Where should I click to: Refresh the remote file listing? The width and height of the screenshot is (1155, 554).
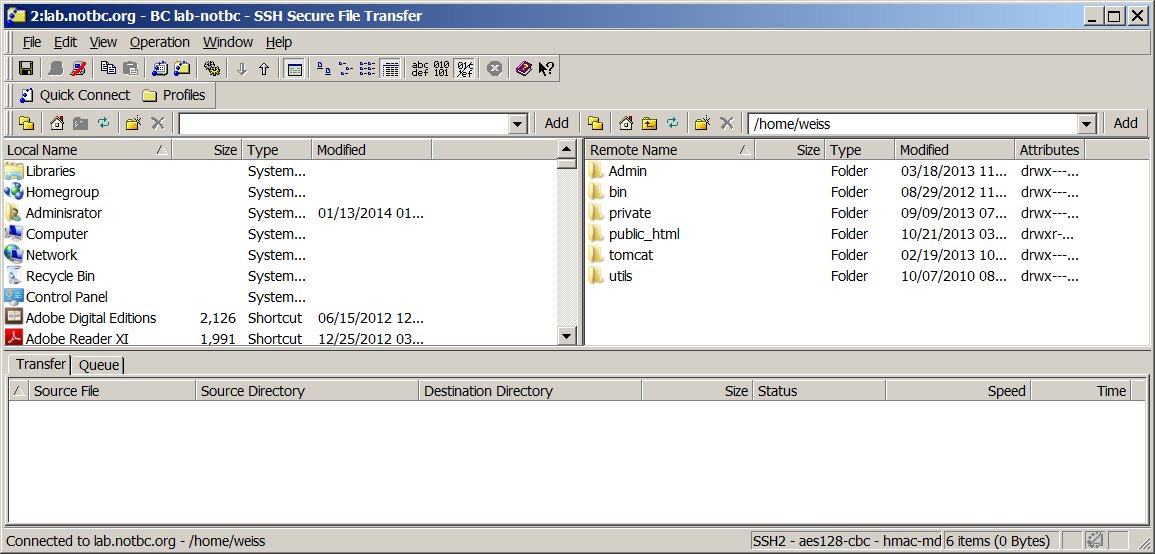(673, 123)
